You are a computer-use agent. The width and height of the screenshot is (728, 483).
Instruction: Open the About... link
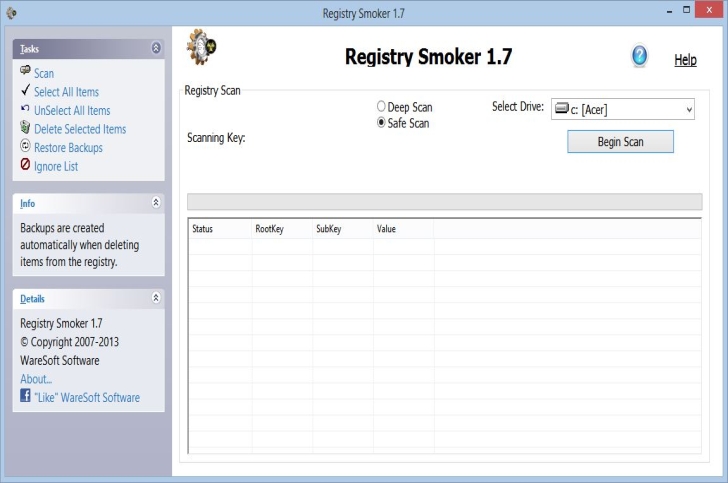point(36,379)
